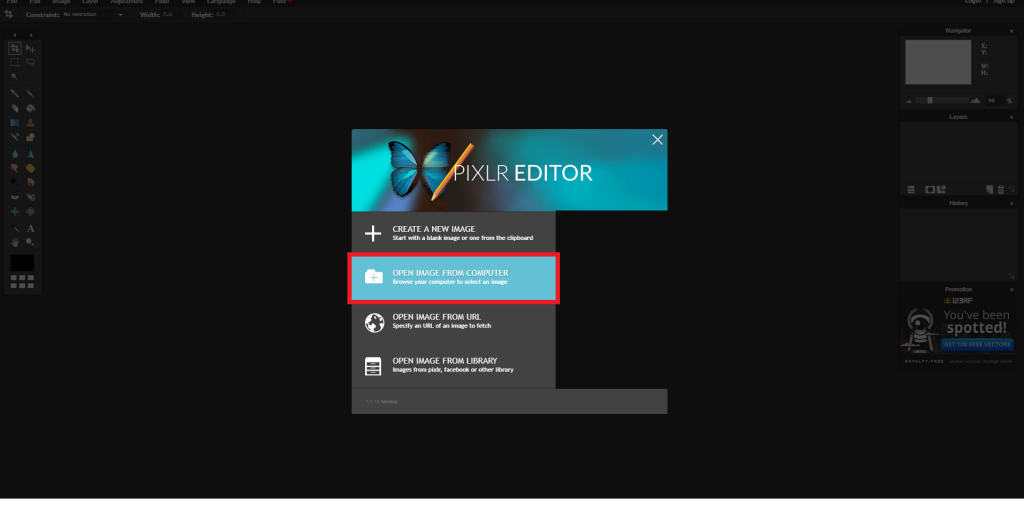
Task: Choose Create a New Image
Action: coord(453,233)
